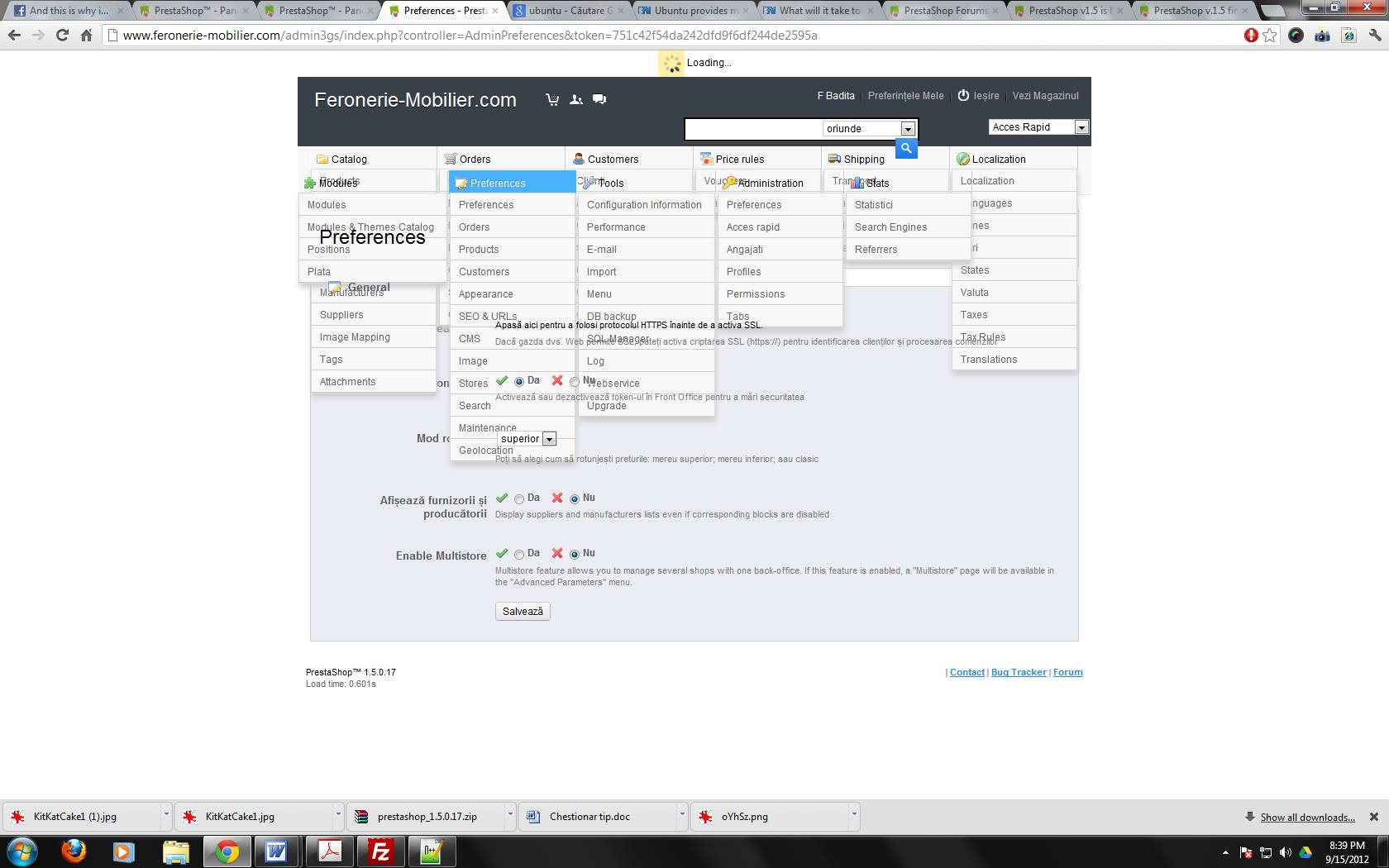Screen dimensions: 1389x868
Task: Reload the page with the refresh icon
Action: [62, 36]
